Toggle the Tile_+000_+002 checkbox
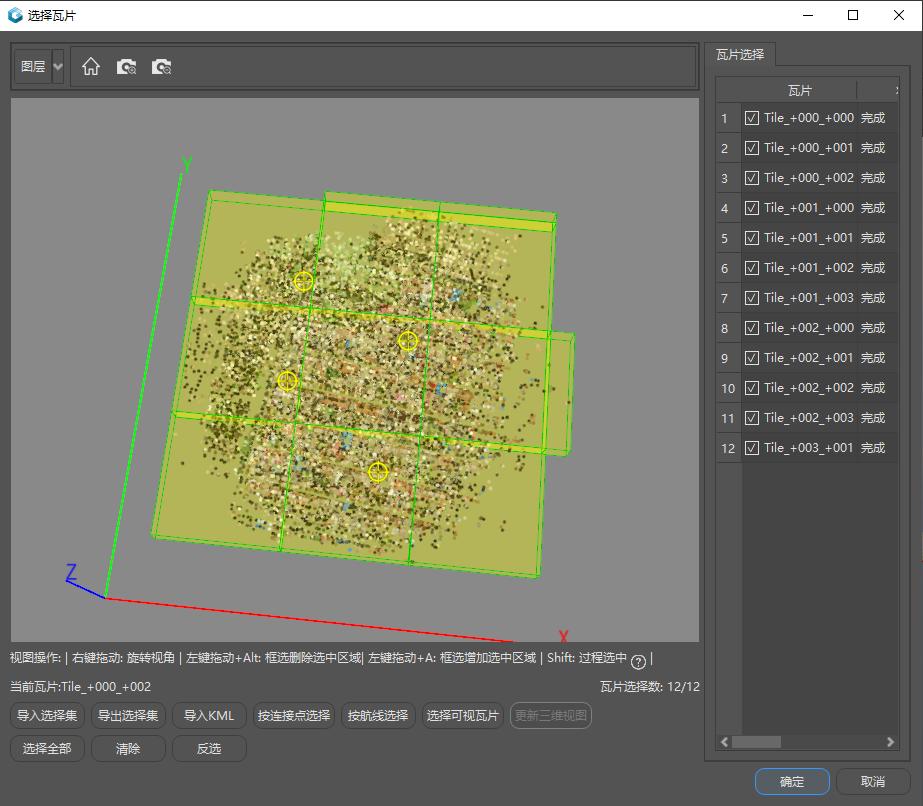 coord(752,178)
